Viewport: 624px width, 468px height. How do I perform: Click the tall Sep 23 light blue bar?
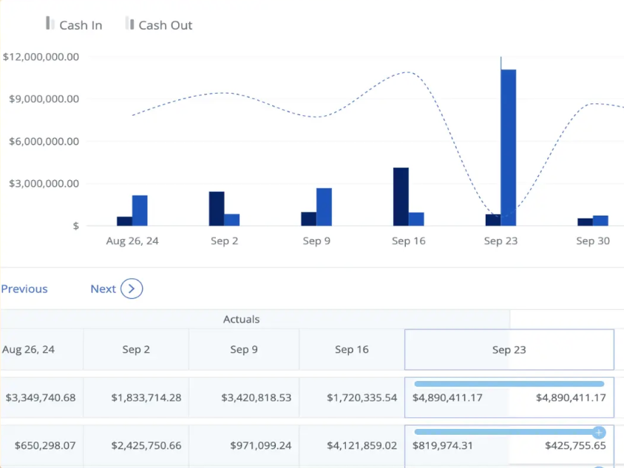(509, 146)
